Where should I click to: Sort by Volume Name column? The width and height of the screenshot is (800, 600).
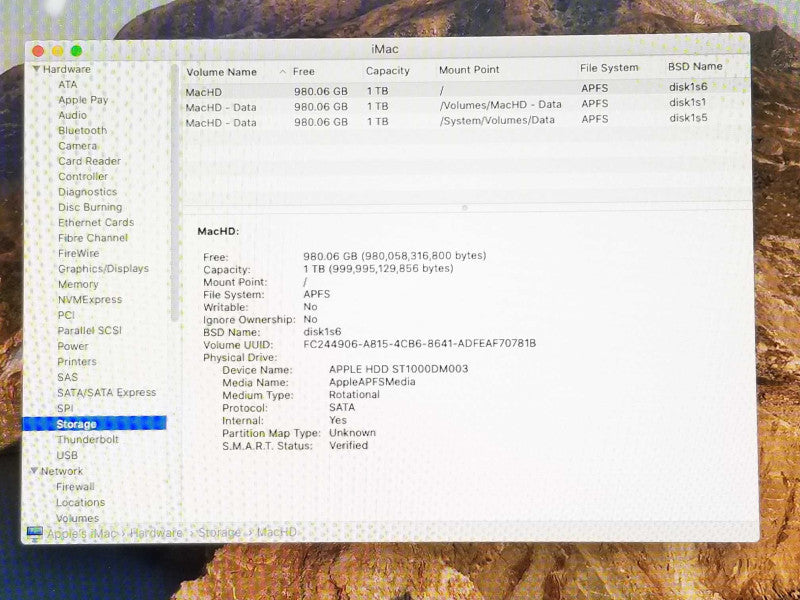221,72
